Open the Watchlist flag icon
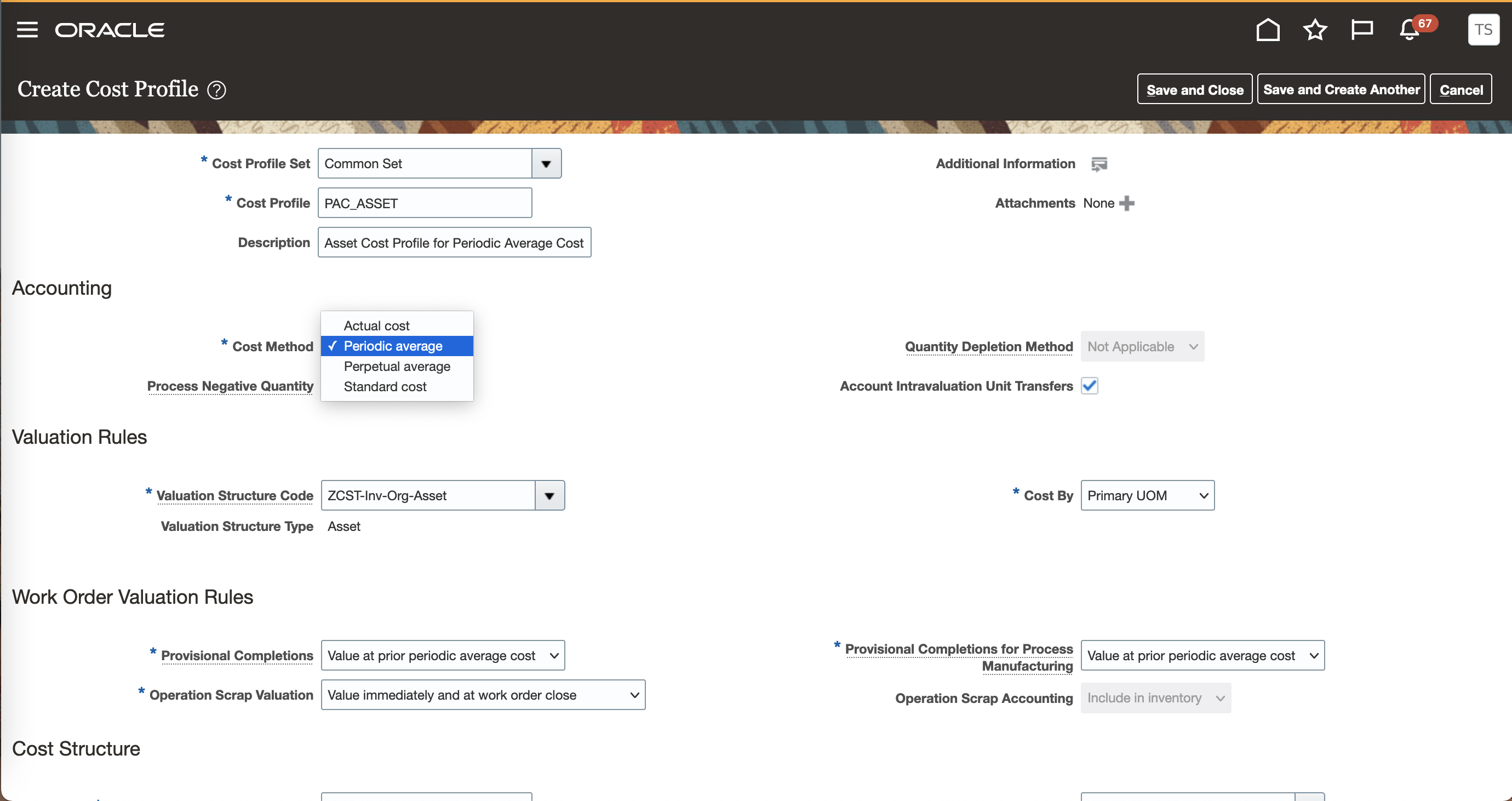1512x801 pixels. point(1361,30)
